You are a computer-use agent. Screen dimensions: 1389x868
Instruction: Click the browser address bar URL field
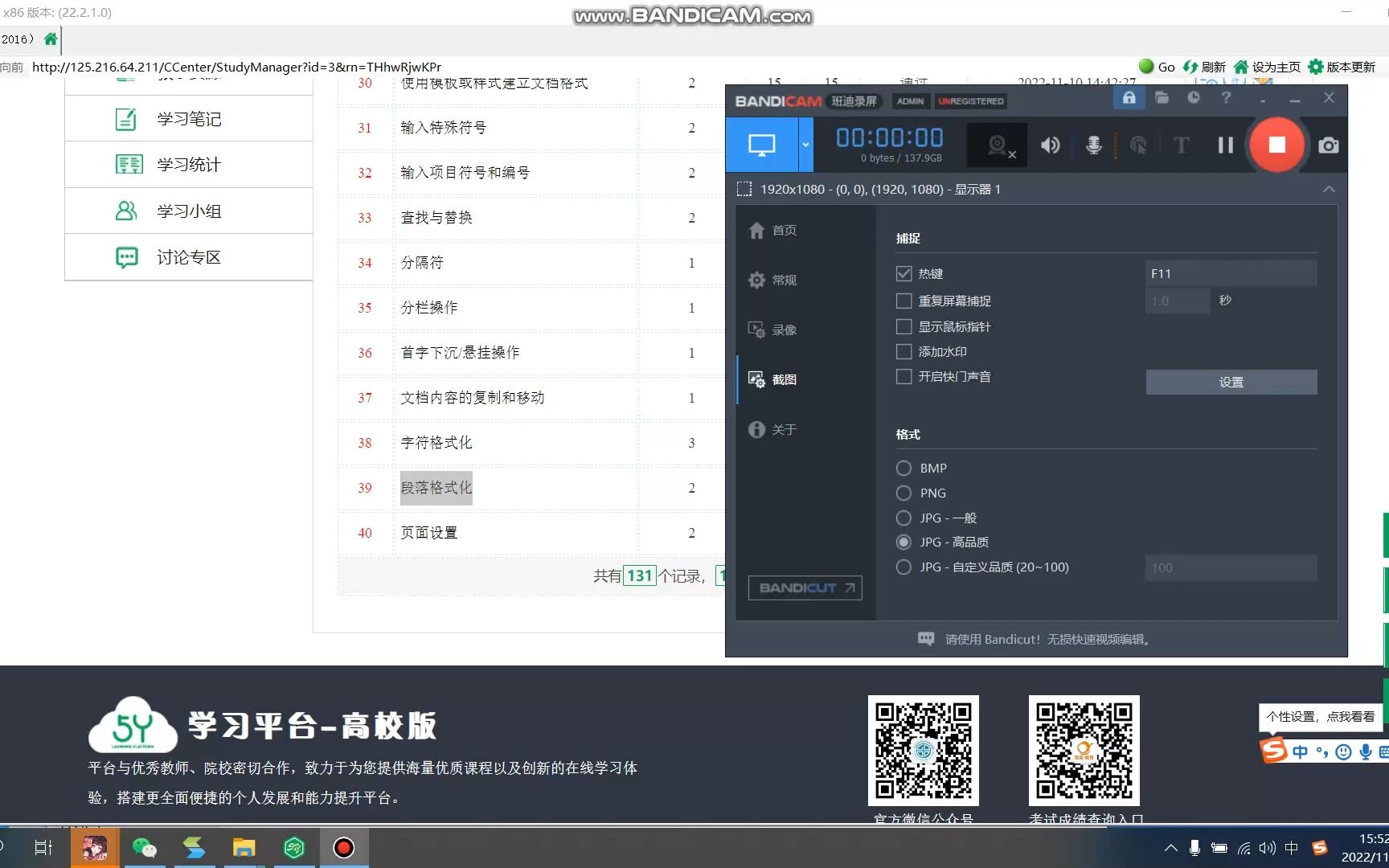pos(241,67)
